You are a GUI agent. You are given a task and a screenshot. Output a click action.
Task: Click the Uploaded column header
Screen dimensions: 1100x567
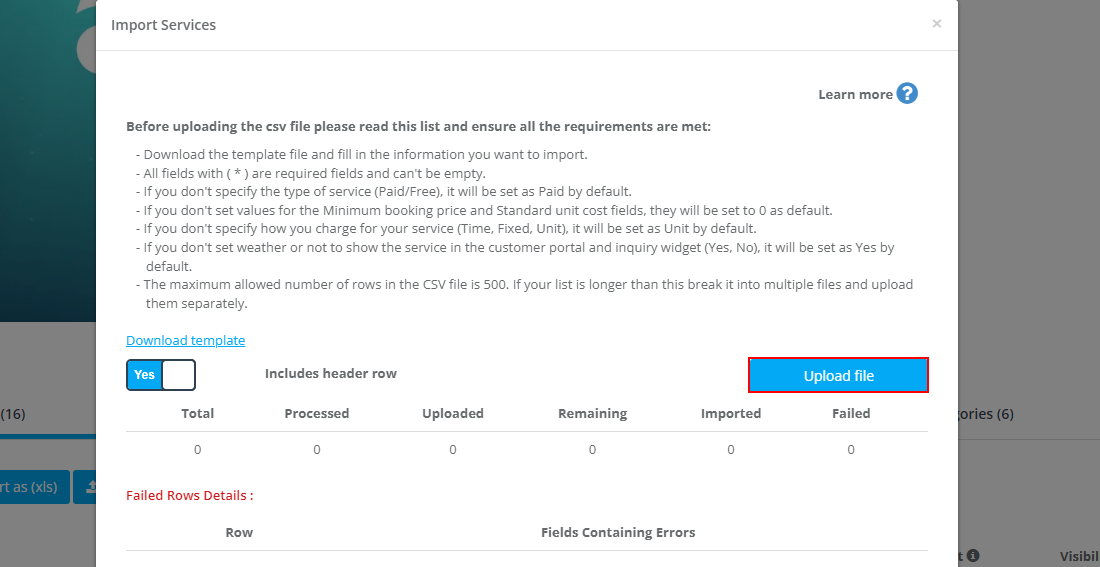coord(453,413)
